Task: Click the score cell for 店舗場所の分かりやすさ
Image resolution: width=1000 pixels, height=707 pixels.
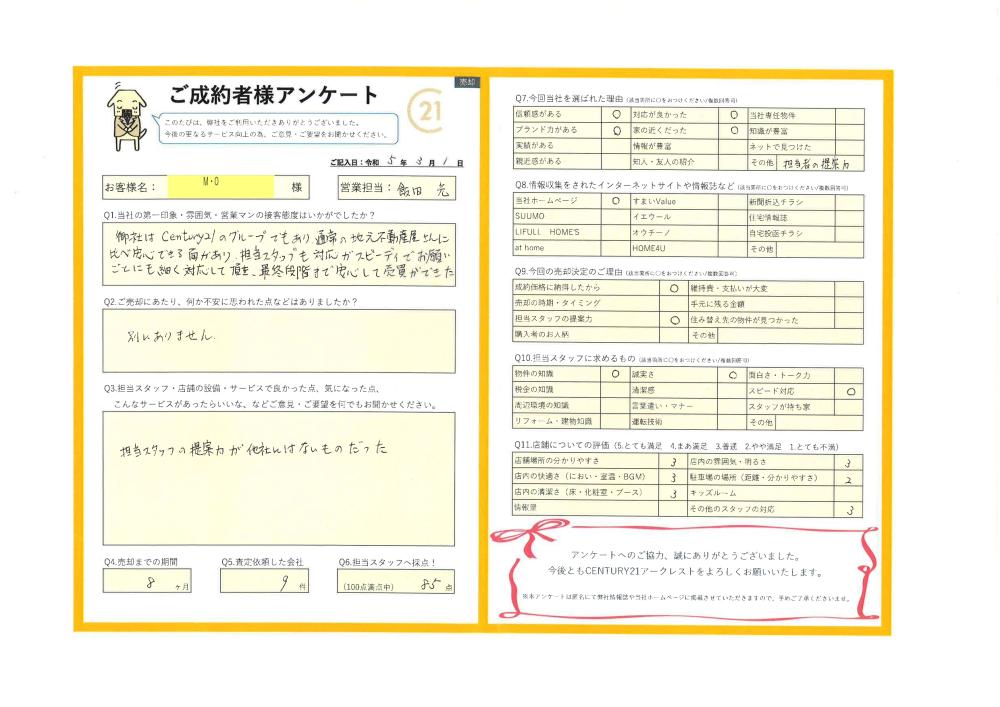Action: point(673,461)
